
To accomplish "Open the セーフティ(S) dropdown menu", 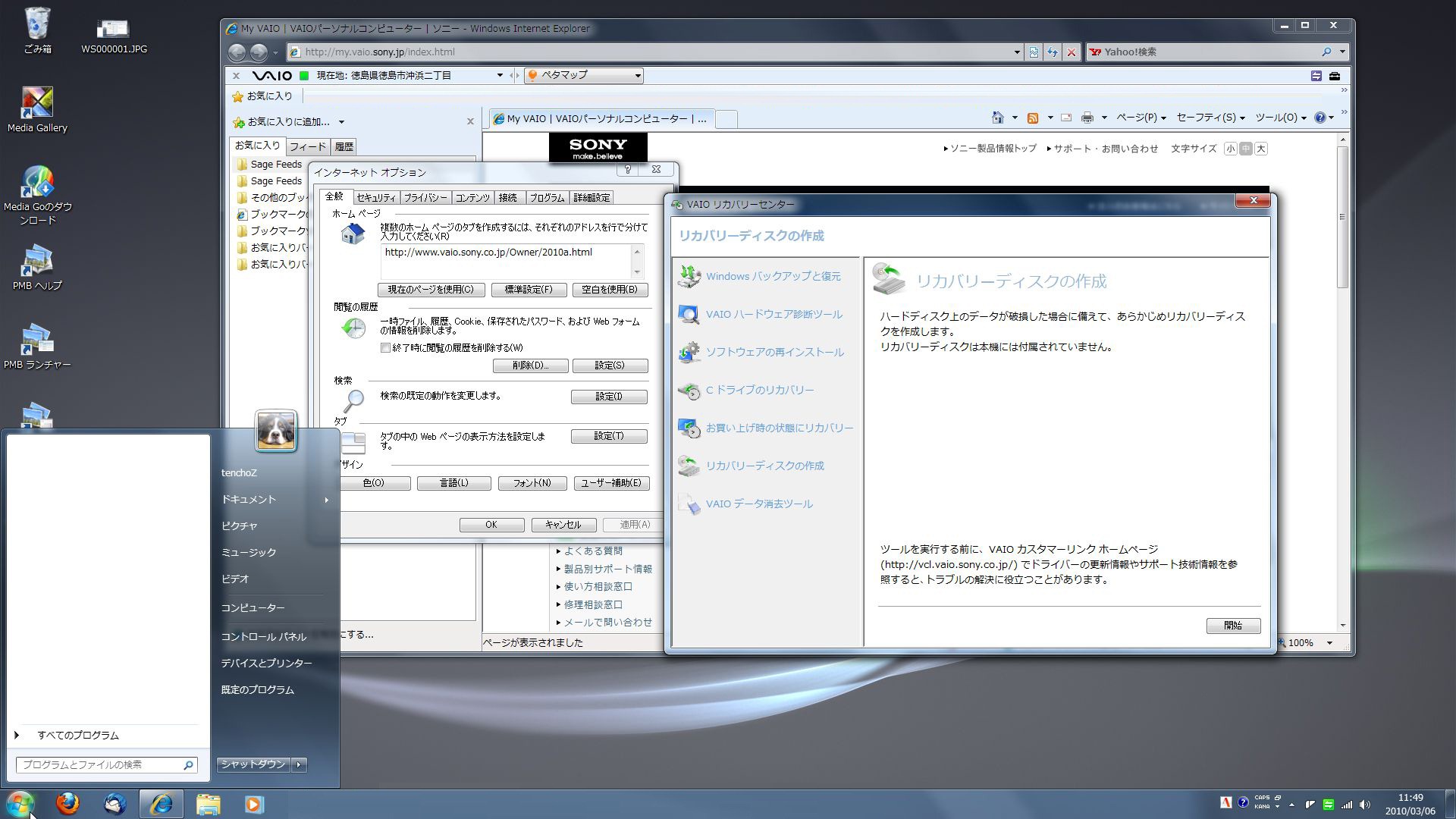I will pyautogui.click(x=1210, y=118).
